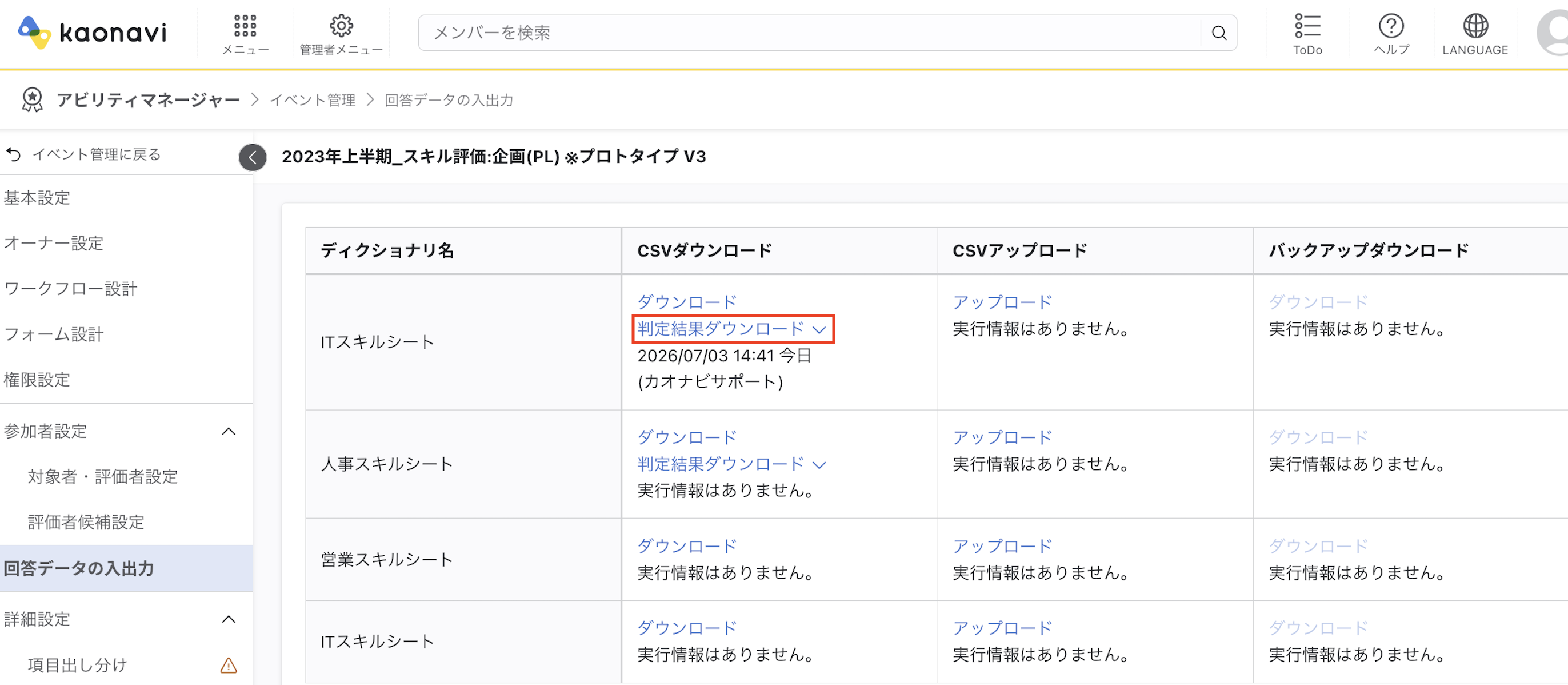Click backup ダウンロード for 人事スキルシート
This screenshot has width=1568, height=685.
point(1318,437)
